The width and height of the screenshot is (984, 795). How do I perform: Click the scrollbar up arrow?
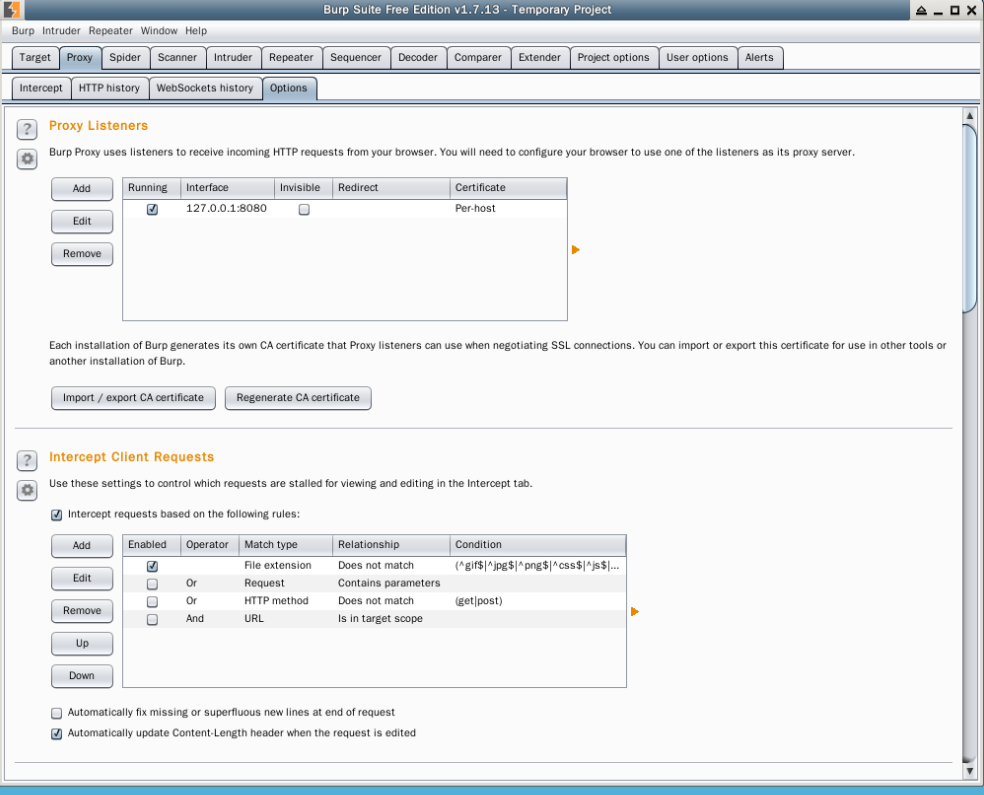click(x=969, y=115)
